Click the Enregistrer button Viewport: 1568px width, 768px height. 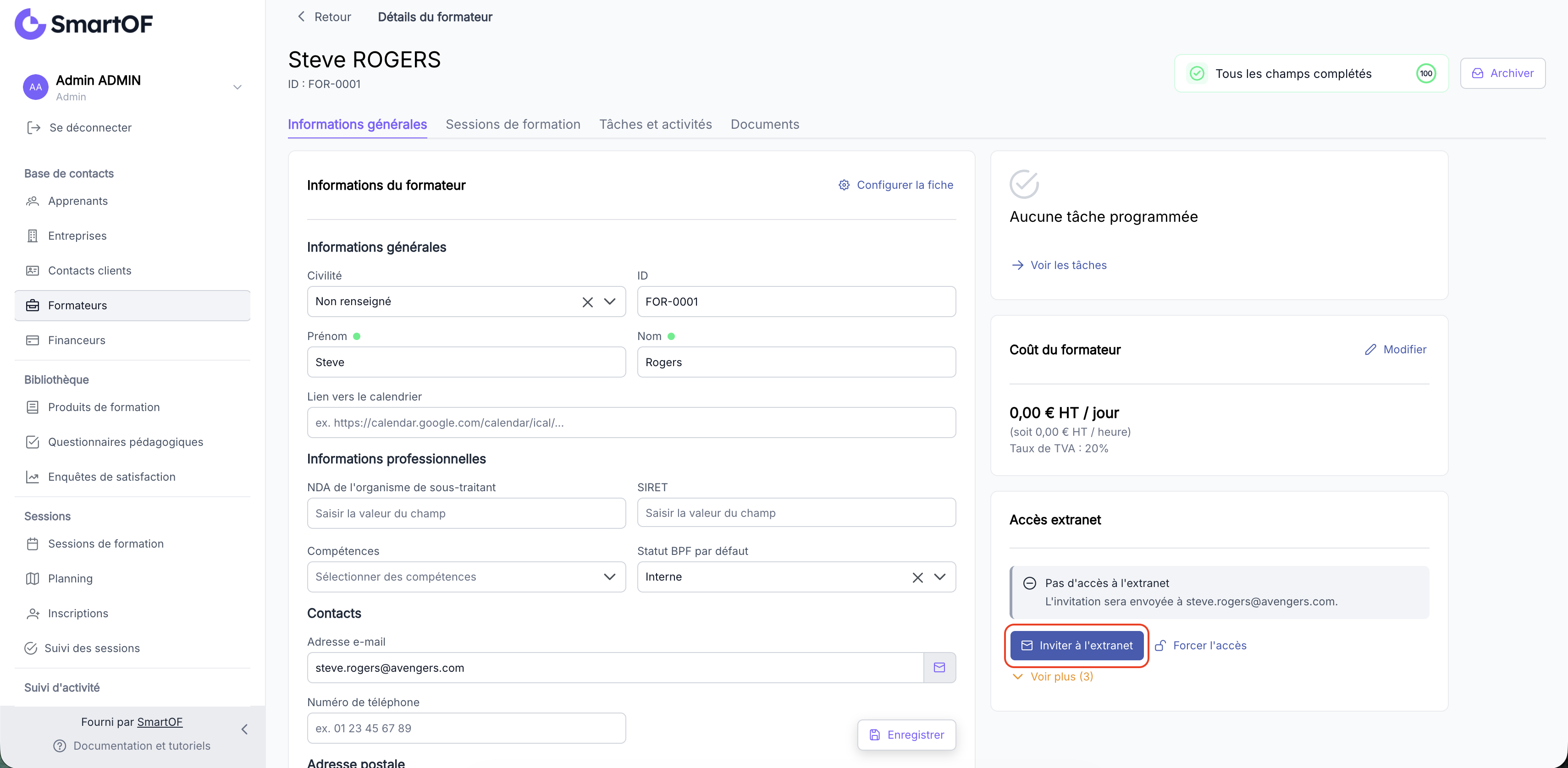coord(906,735)
